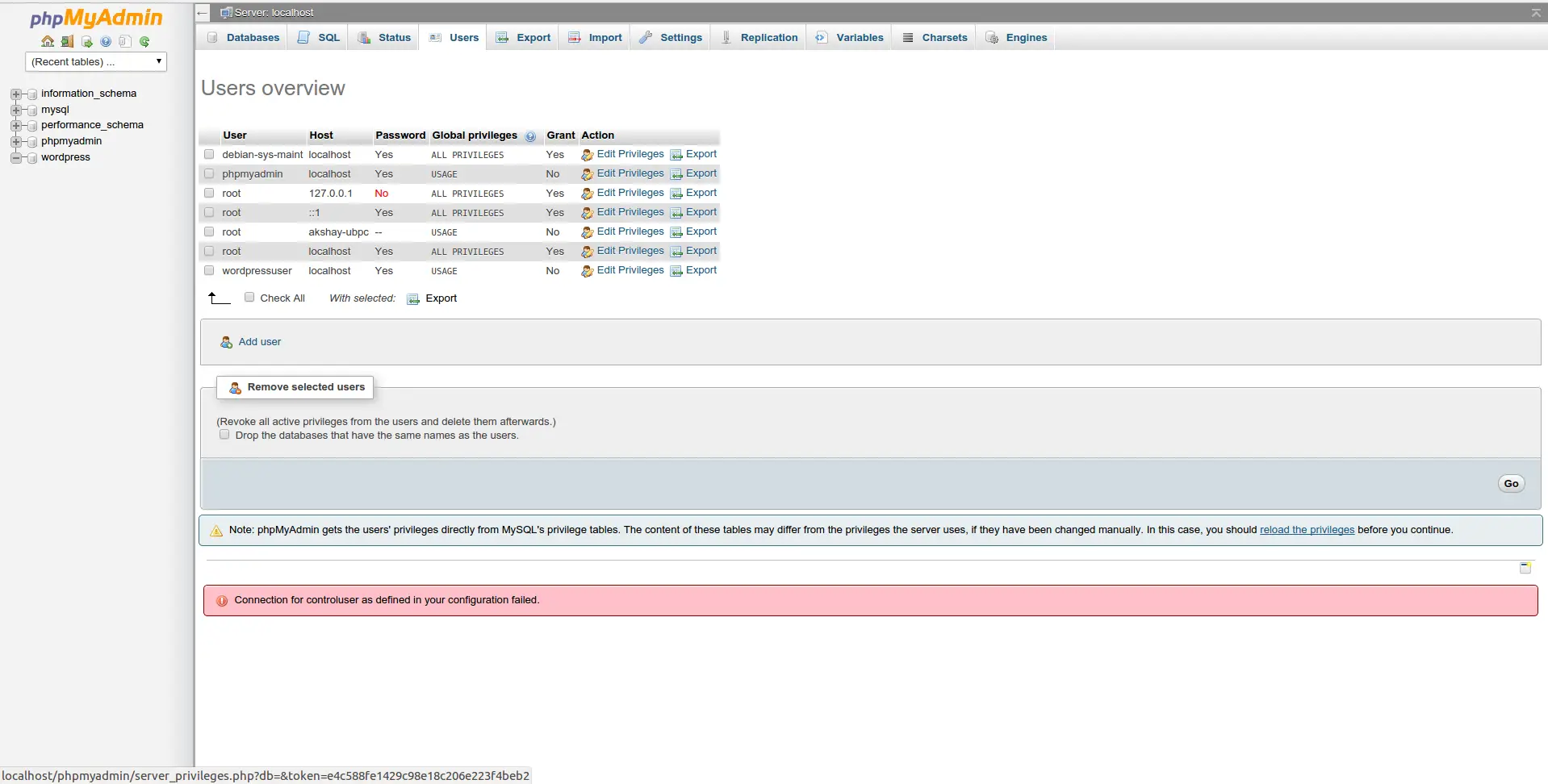Click the Edit Privileges icon for debian-sys-maint
Screen dimensions: 1548x784
(588, 155)
